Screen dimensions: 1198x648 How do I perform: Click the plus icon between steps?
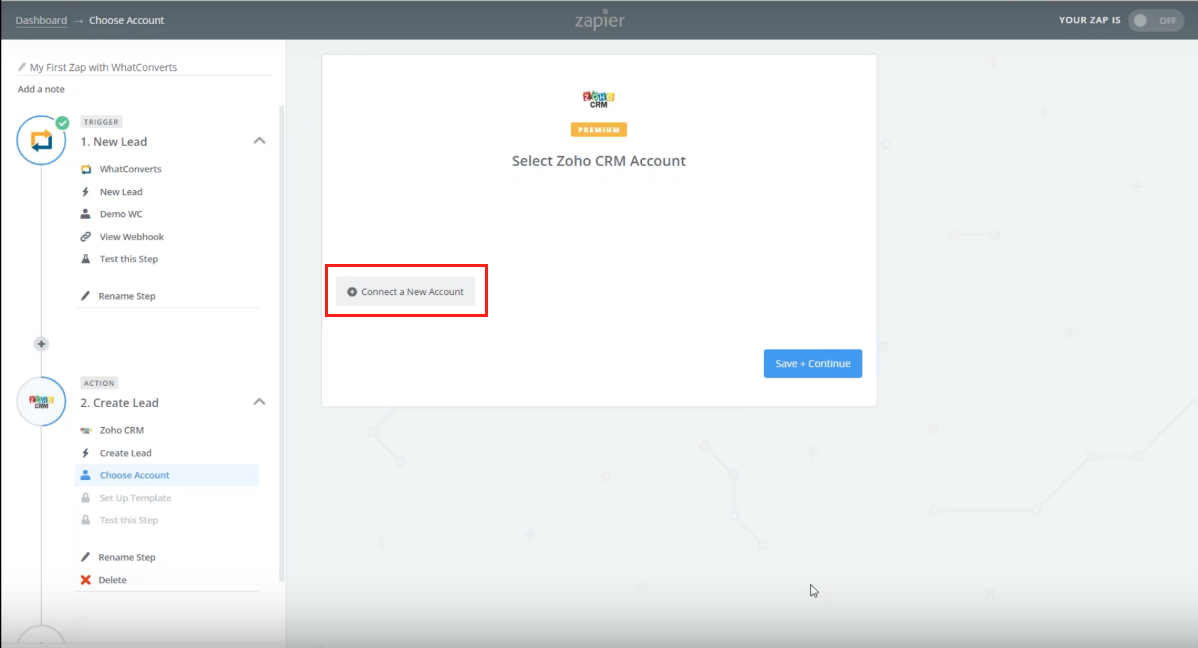[41, 344]
